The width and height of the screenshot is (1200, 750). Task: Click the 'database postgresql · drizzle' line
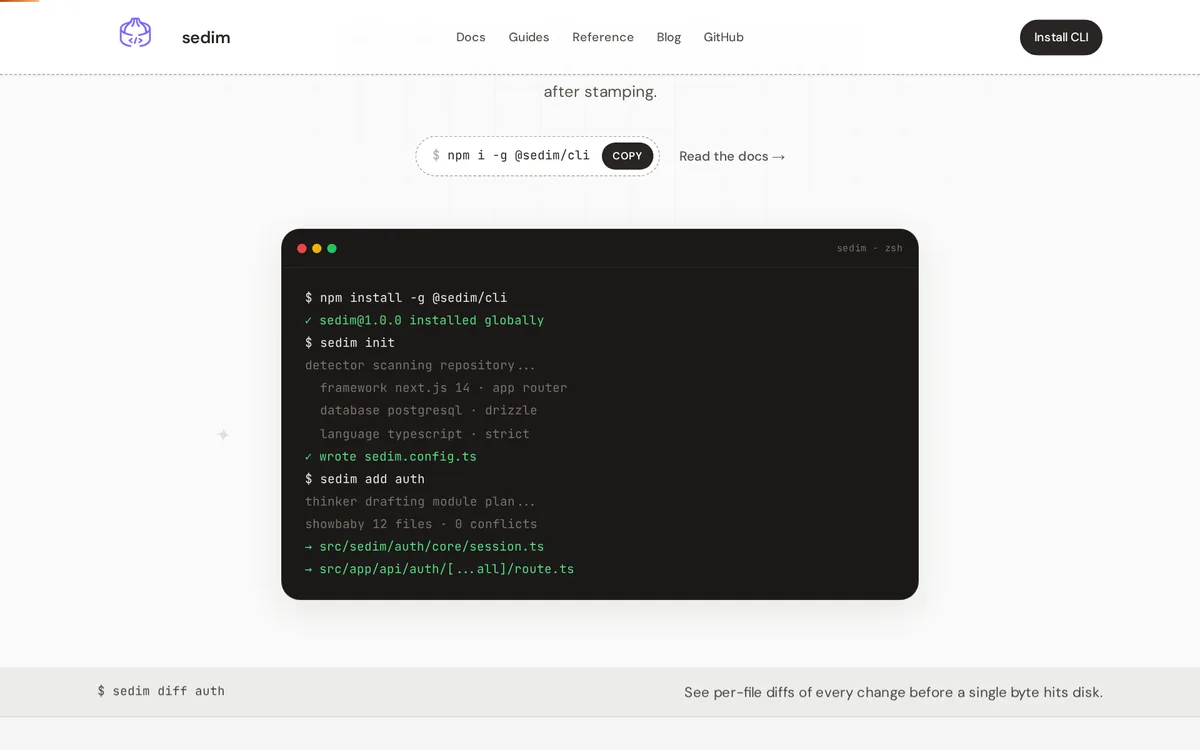pos(428,410)
